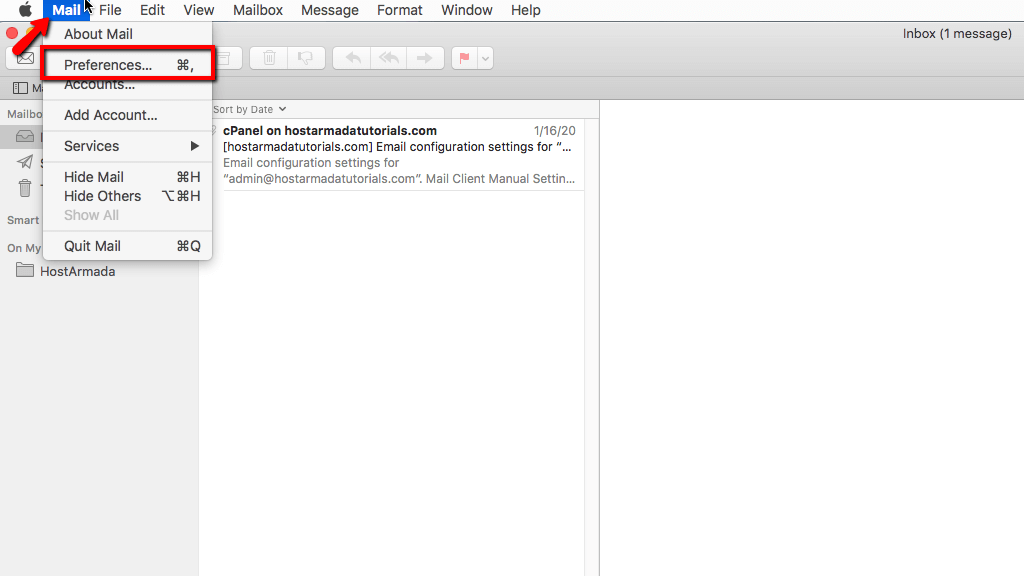Select the Trash icon in sidebar
The image size is (1024, 576).
click(25, 188)
